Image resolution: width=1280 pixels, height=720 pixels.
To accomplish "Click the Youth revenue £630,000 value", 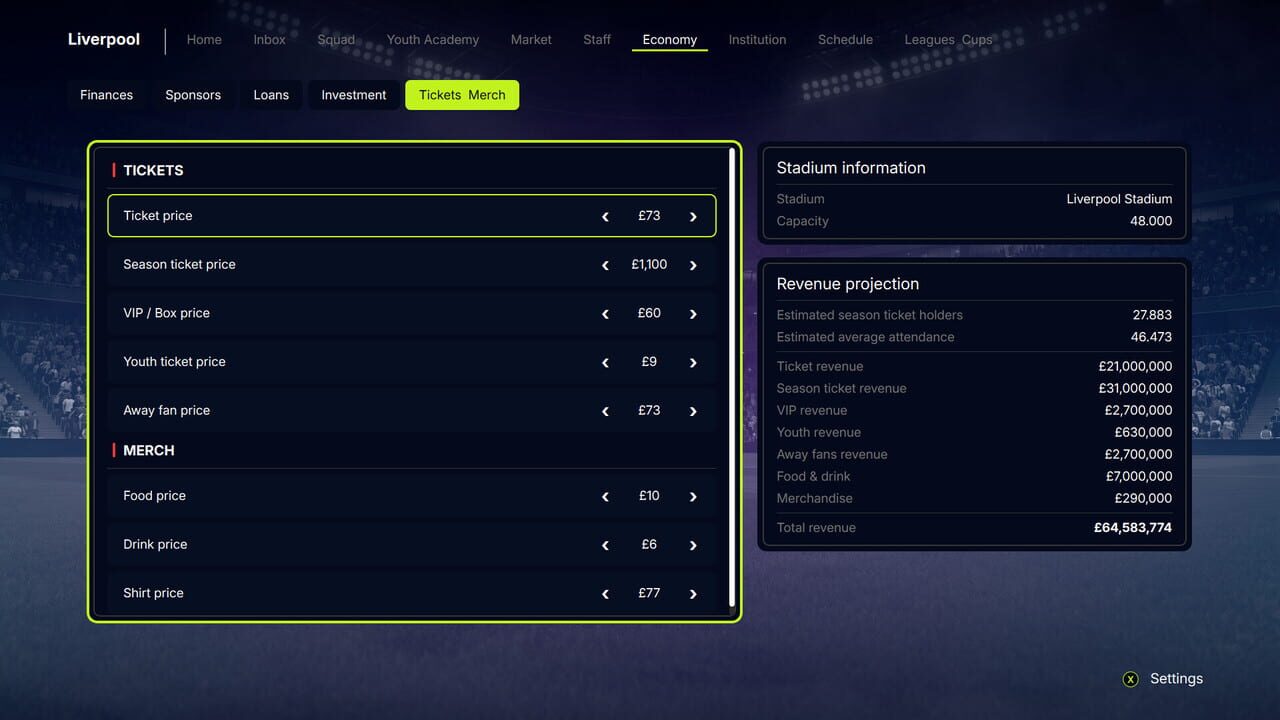I will 1143,432.
